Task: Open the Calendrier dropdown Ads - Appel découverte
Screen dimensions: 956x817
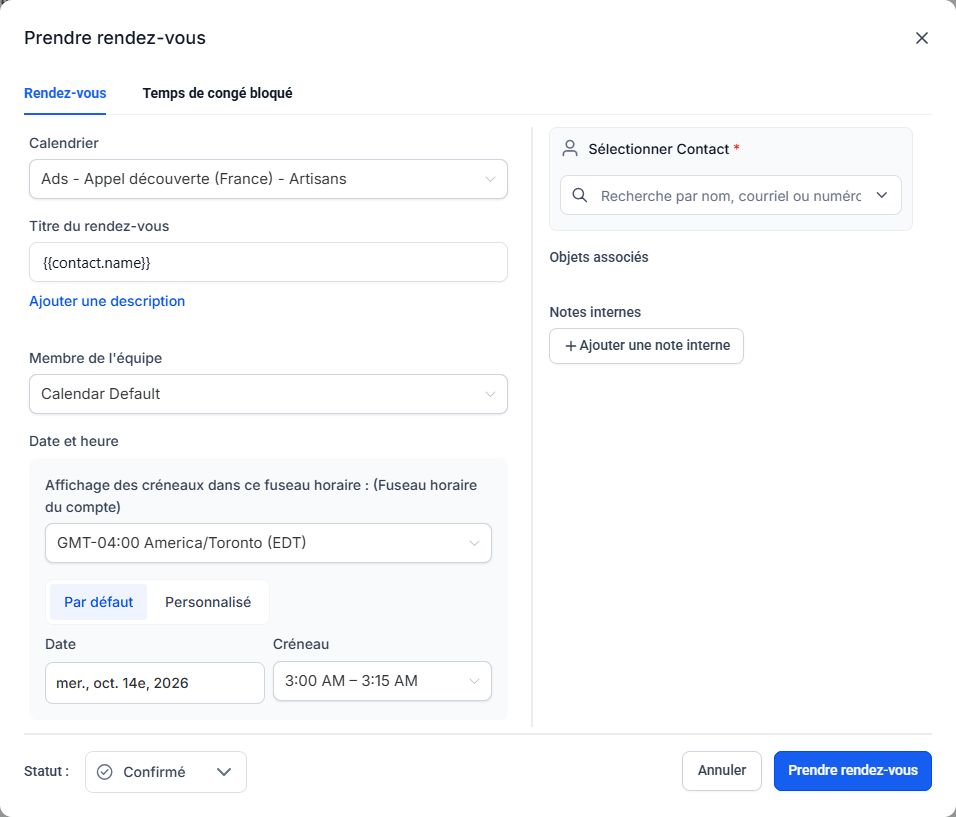Action: coord(268,179)
